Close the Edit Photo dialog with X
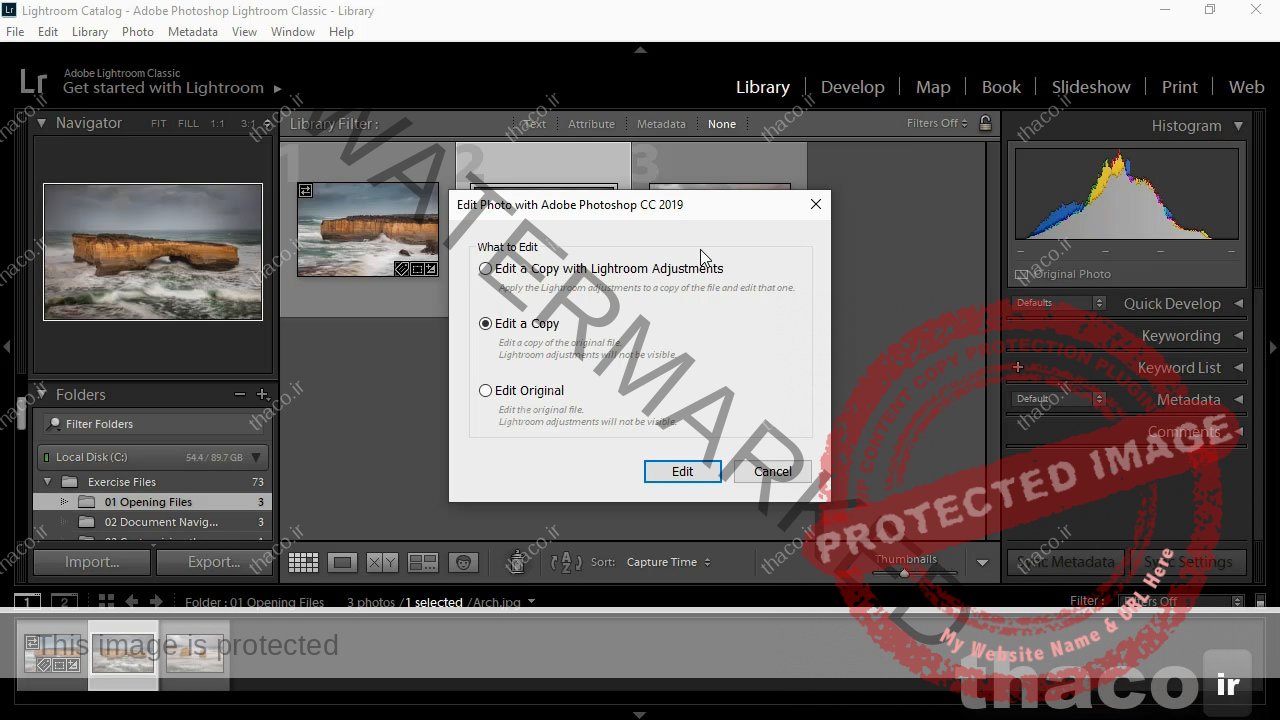The image size is (1280, 720). [x=816, y=204]
